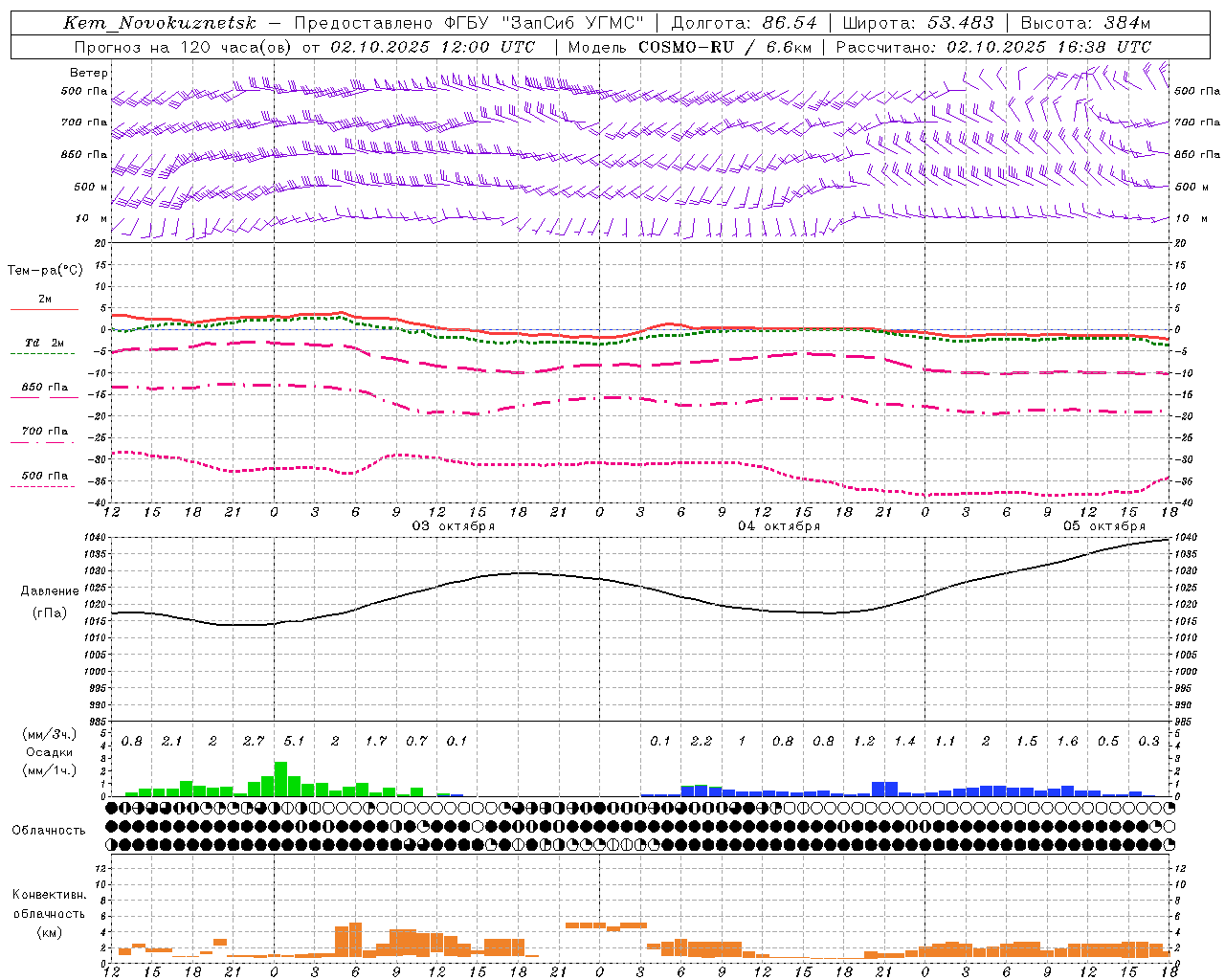Click the 1.7 precipitation total value
Screen dimensions: 1225x980
(x=376, y=742)
